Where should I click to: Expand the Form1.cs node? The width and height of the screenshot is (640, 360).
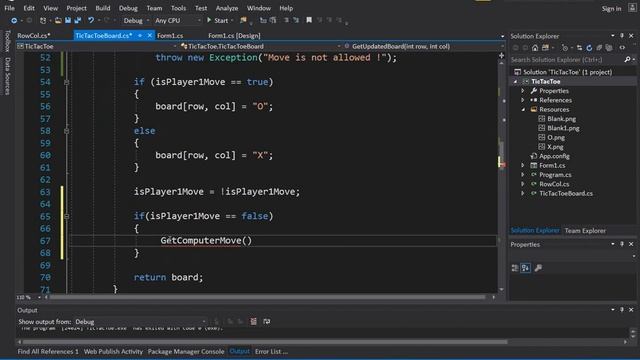pos(523,165)
